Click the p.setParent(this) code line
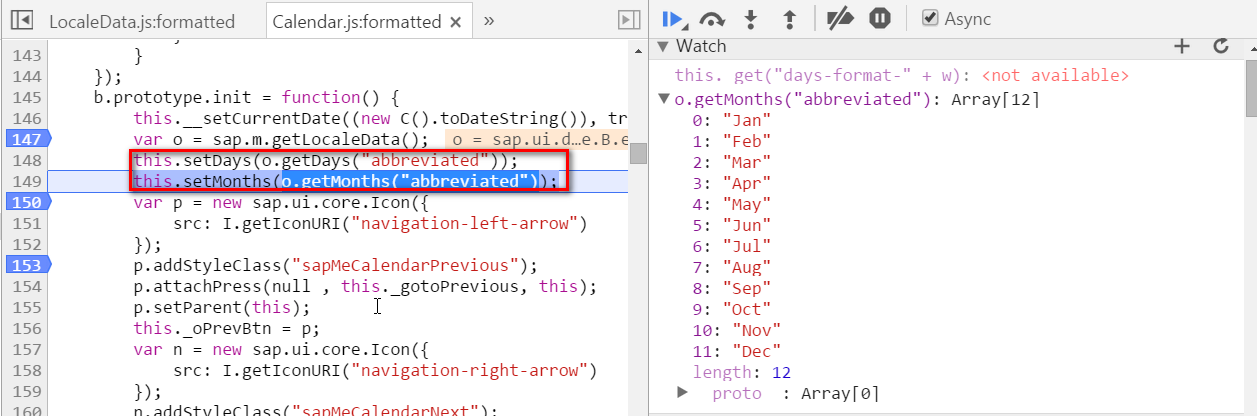The width and height of the screenshot is (1257, 416). click(222, 307)
